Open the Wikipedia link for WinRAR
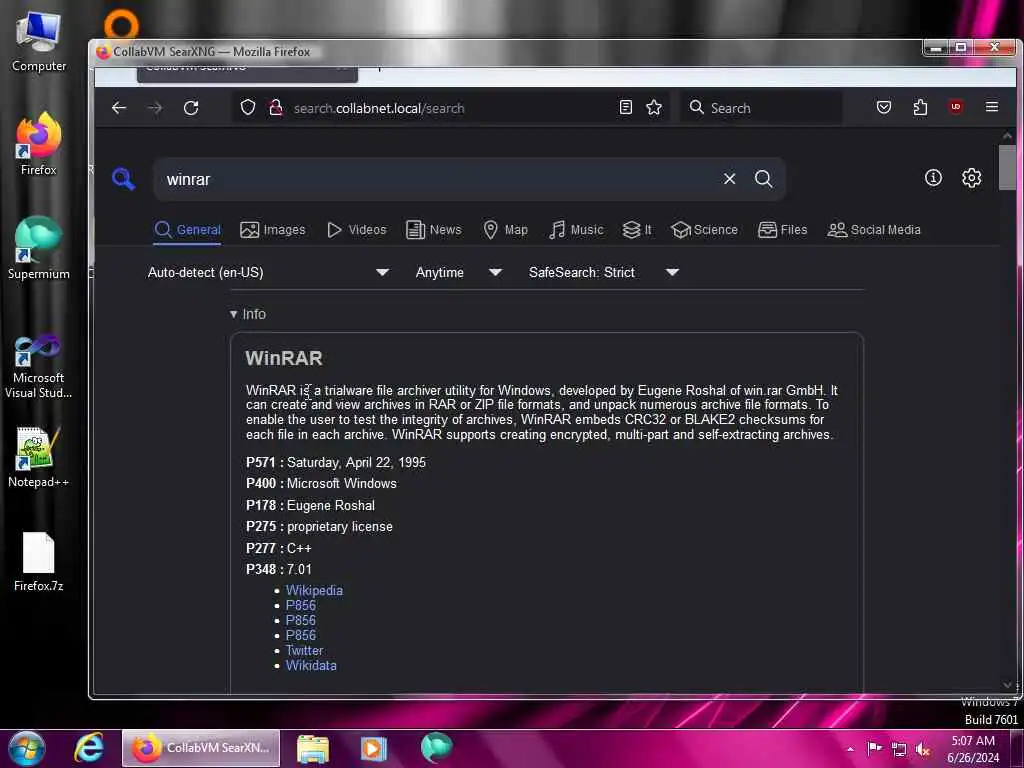The height and width of the screenshot is (768, 1024). [314, 590]
